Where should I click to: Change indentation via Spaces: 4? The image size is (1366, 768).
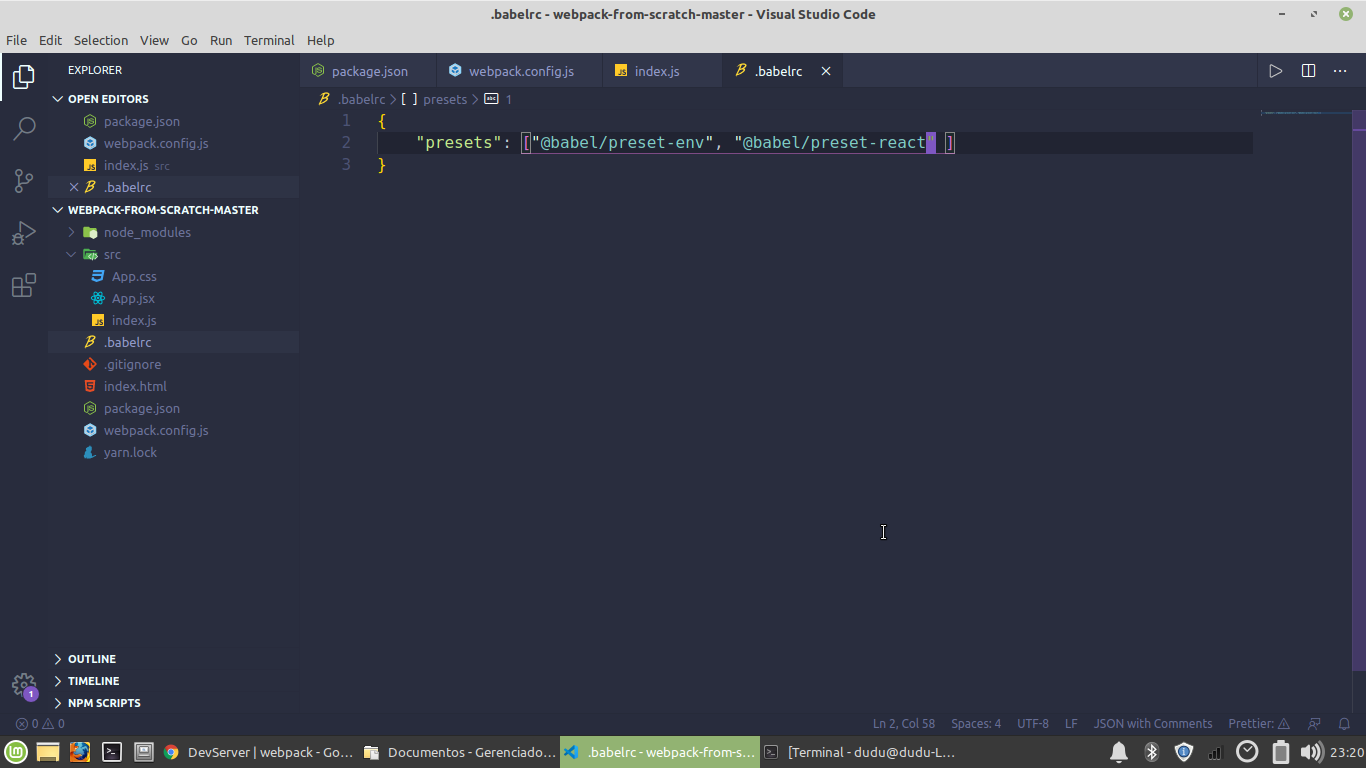976,724
